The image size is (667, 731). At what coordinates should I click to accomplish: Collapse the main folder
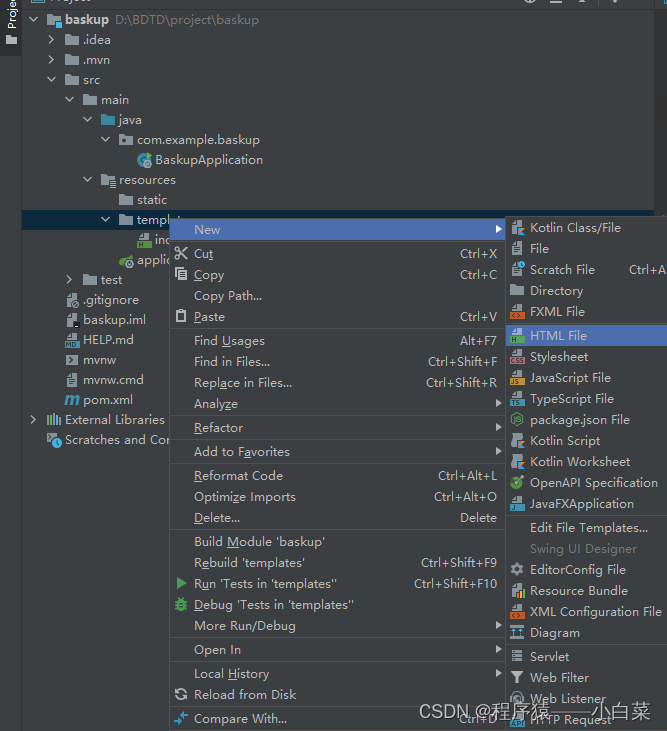pyautogui.click(x=69, y=100)
